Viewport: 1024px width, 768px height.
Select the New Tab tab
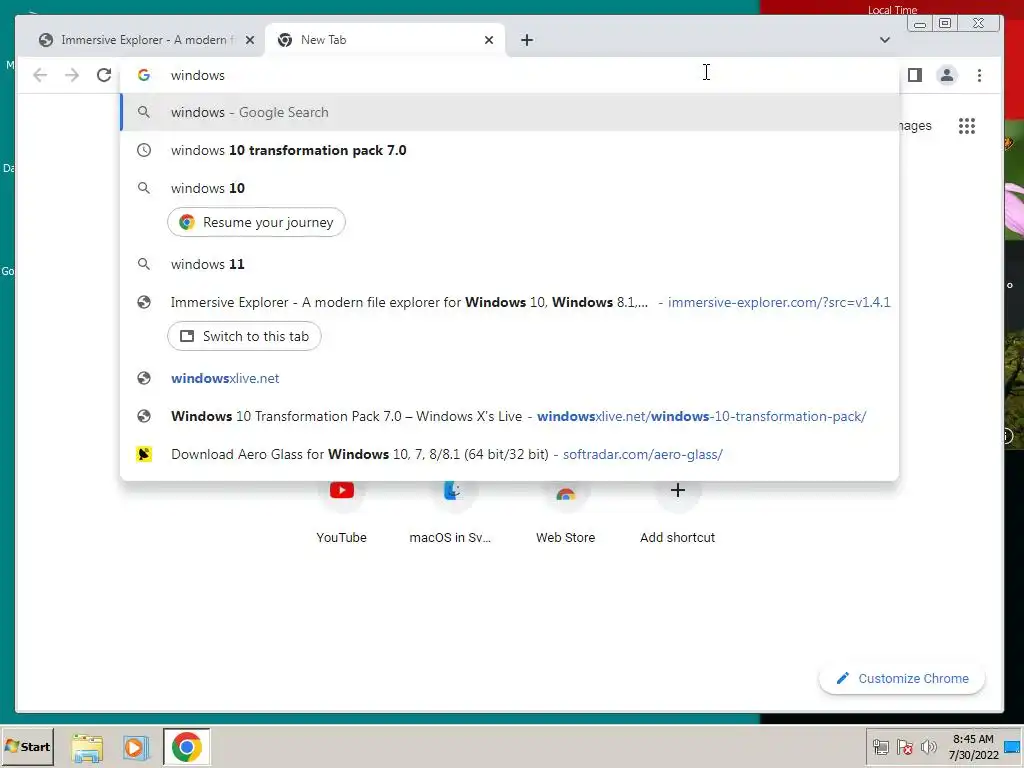click(385, 40)
